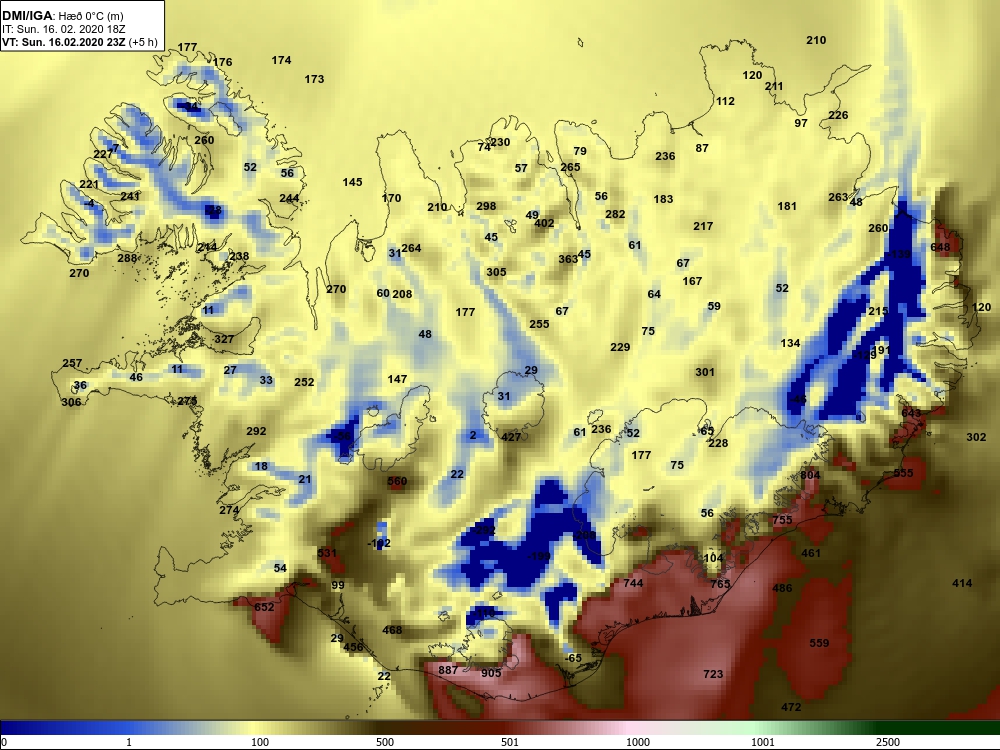The width and height of the screenshot is (1000, 750).
Task: Click the map value '305'
Action: [x=496, y=272]
